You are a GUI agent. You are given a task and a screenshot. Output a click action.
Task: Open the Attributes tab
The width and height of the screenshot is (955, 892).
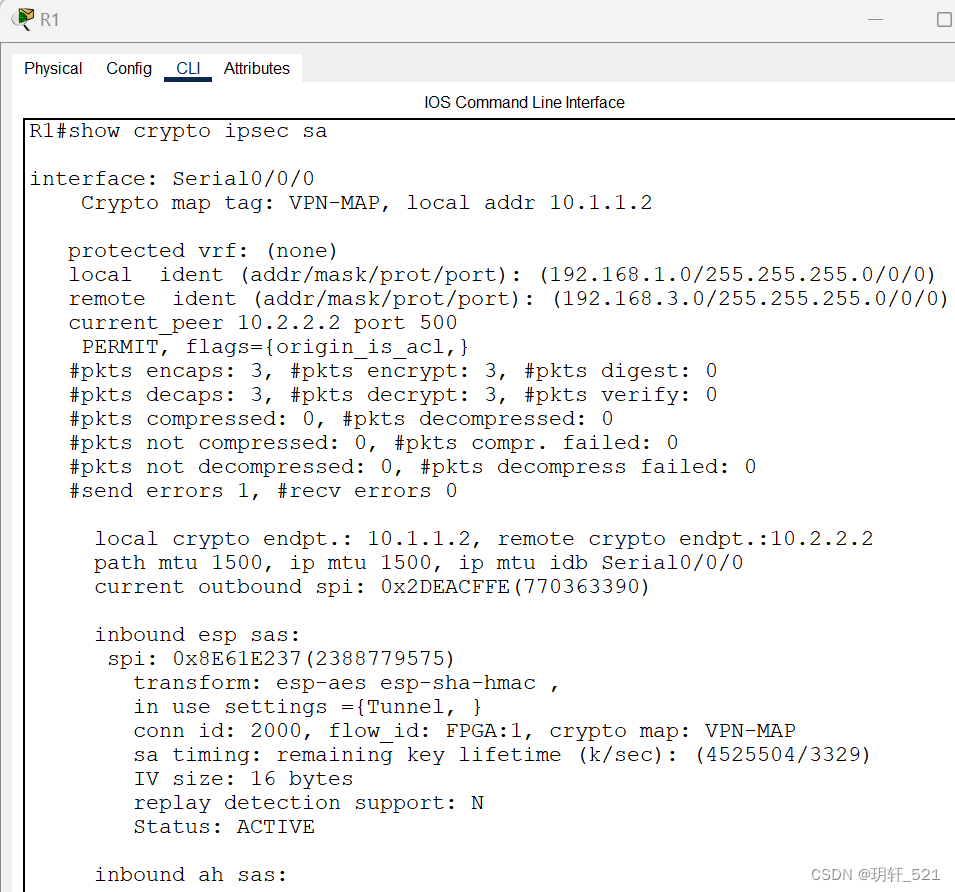pos(256,68)
